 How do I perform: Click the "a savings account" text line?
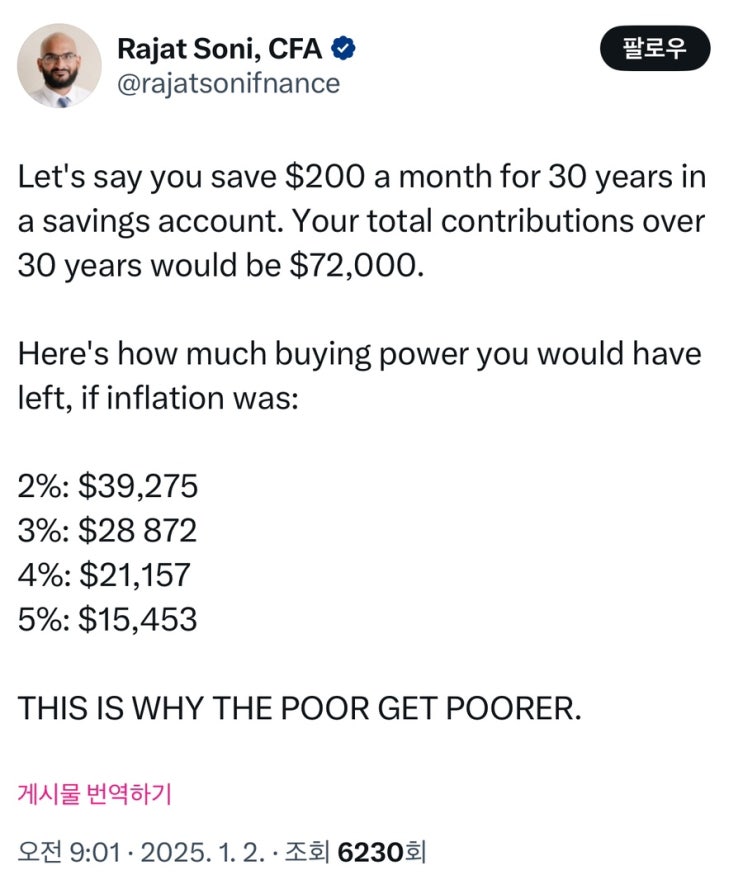pyautogui.click(x=150, y=222)
